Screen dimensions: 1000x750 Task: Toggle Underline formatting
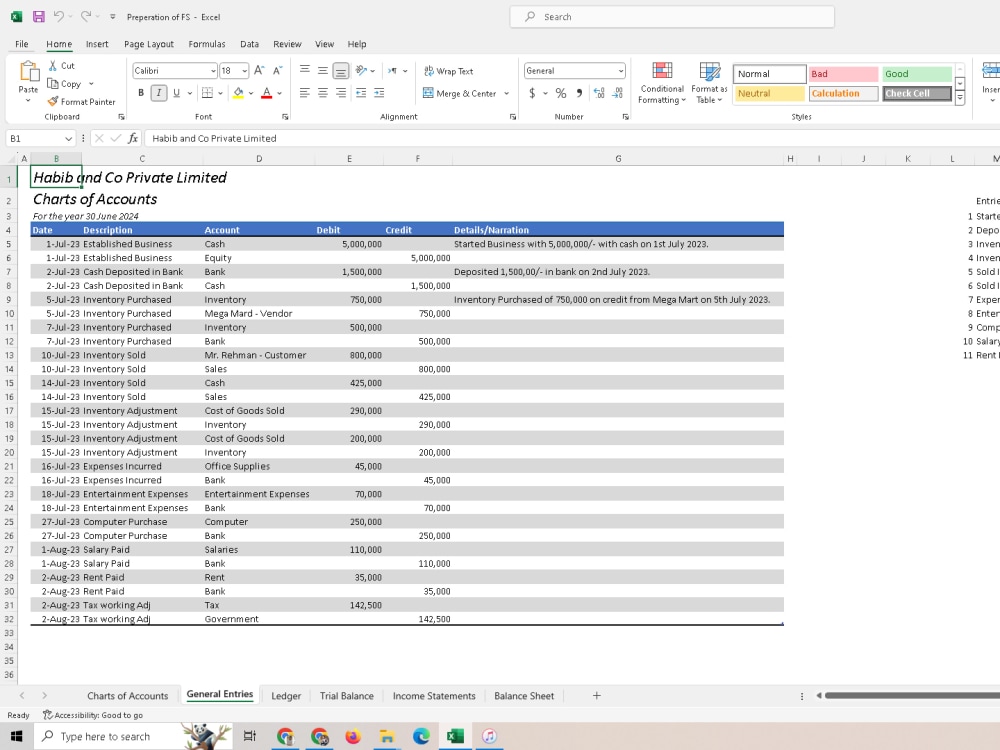(x=177, y=93)
